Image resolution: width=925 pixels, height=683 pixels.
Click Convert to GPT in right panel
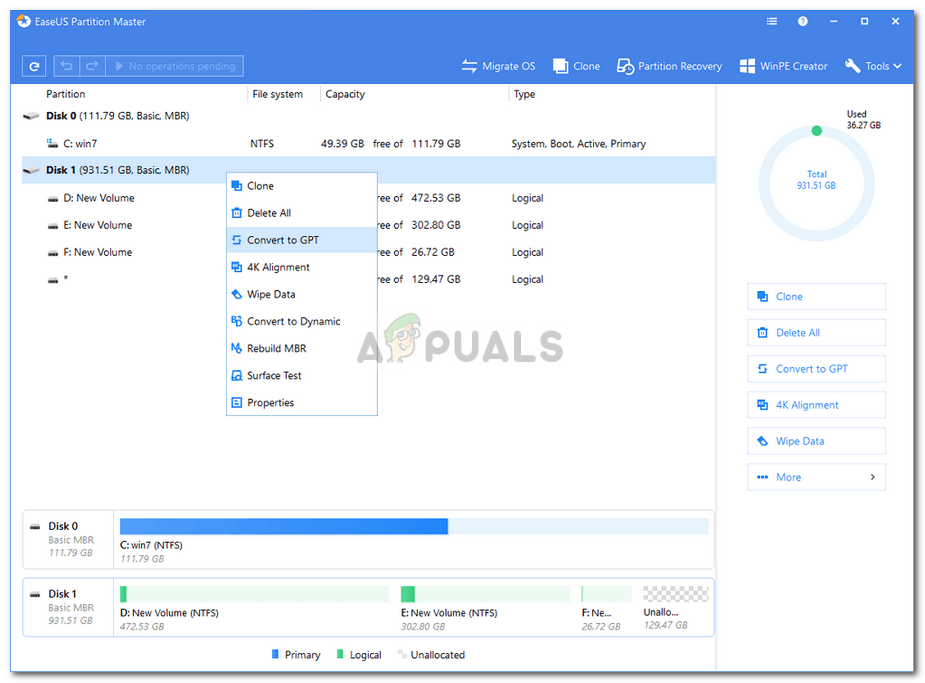816,369
